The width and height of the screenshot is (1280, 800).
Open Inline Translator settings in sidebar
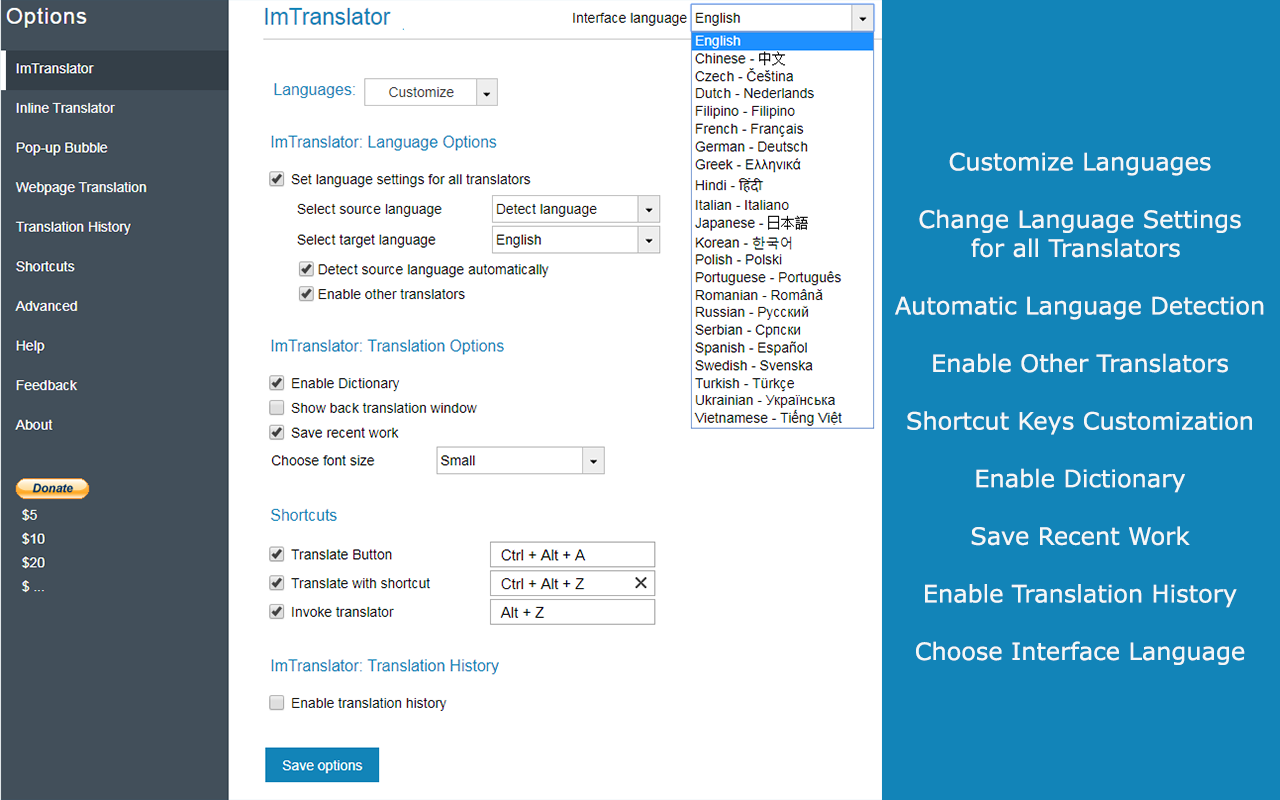(65, 108)
